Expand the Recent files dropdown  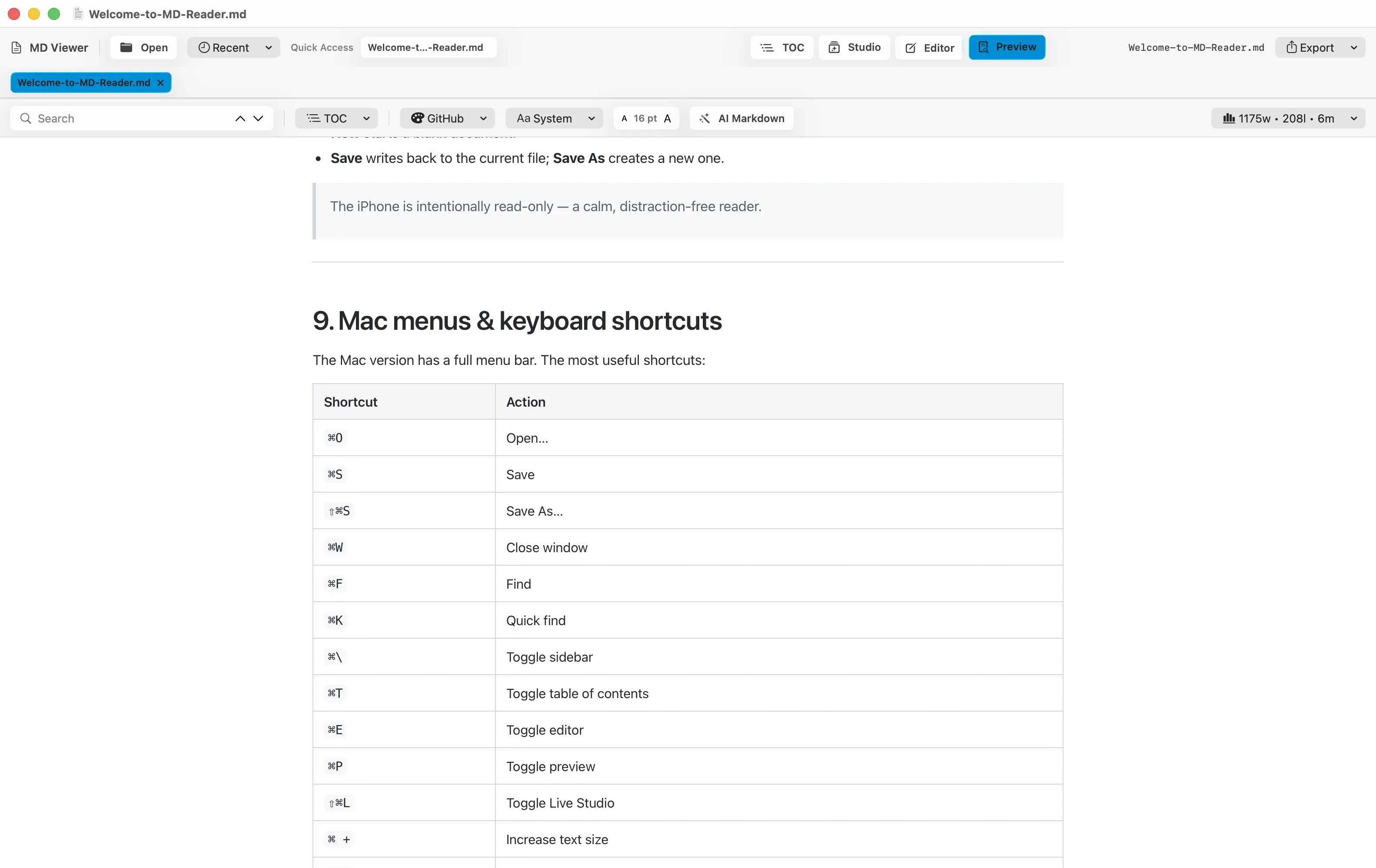click(x=234, y=47)
